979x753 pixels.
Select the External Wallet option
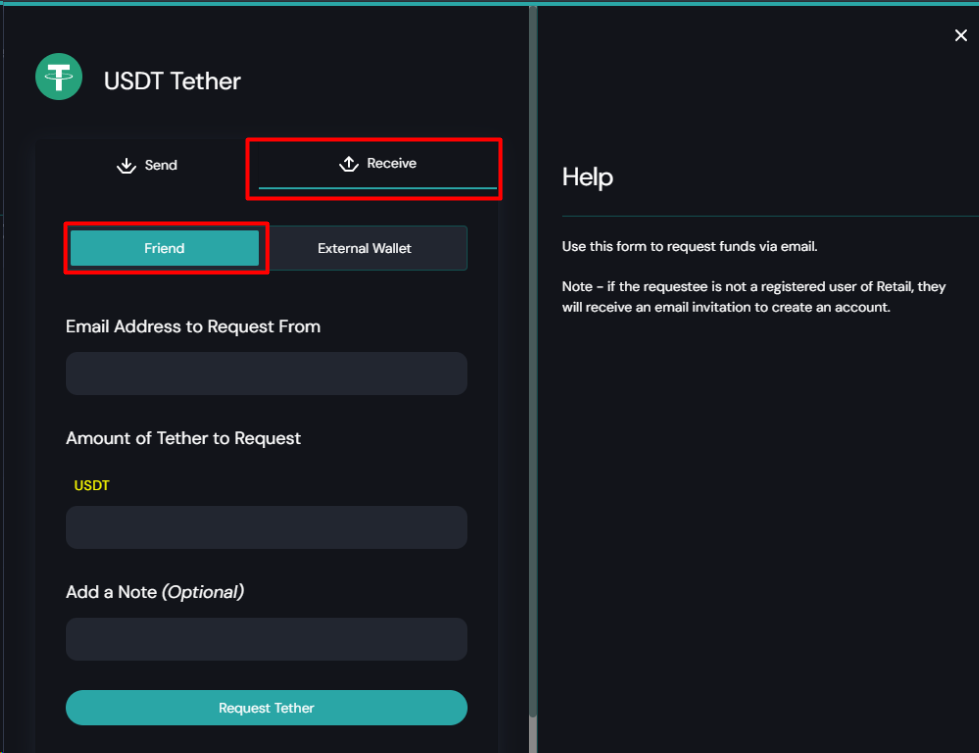point(364,248)
